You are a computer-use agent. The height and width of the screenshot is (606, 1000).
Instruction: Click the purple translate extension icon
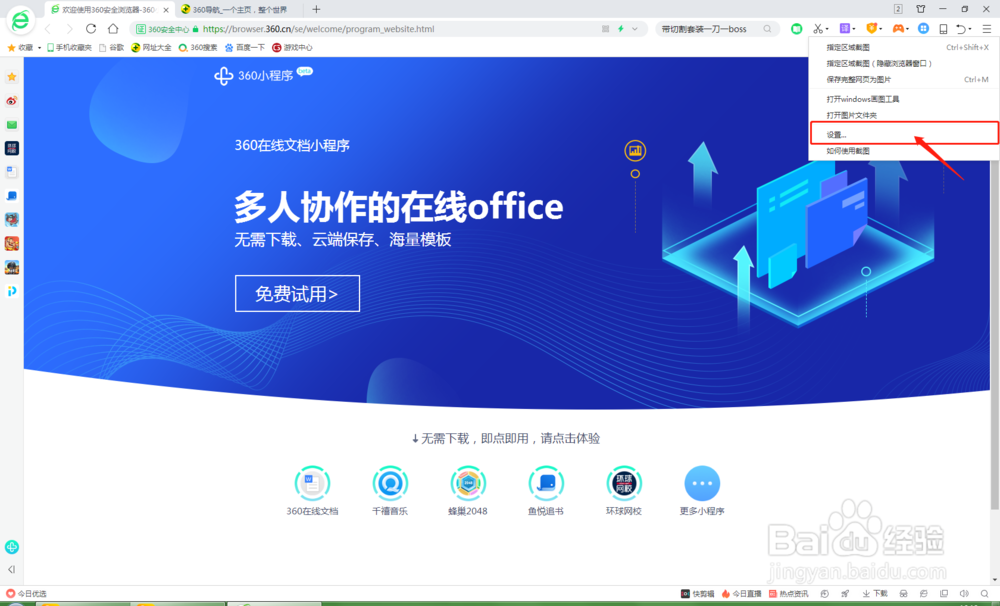click(845, 29)
